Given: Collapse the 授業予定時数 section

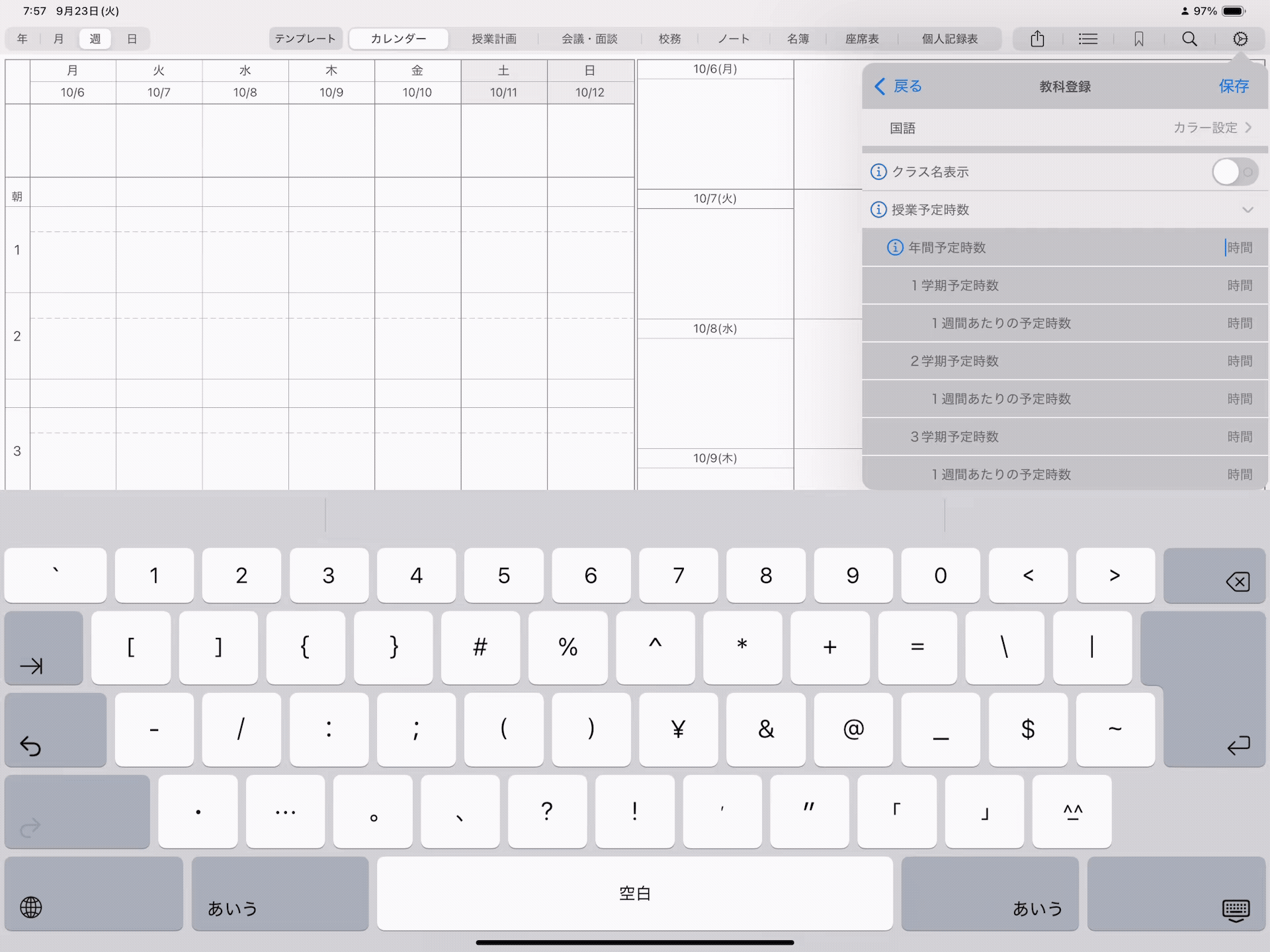Looking at the screenshot, I should tap(1248, 210).
